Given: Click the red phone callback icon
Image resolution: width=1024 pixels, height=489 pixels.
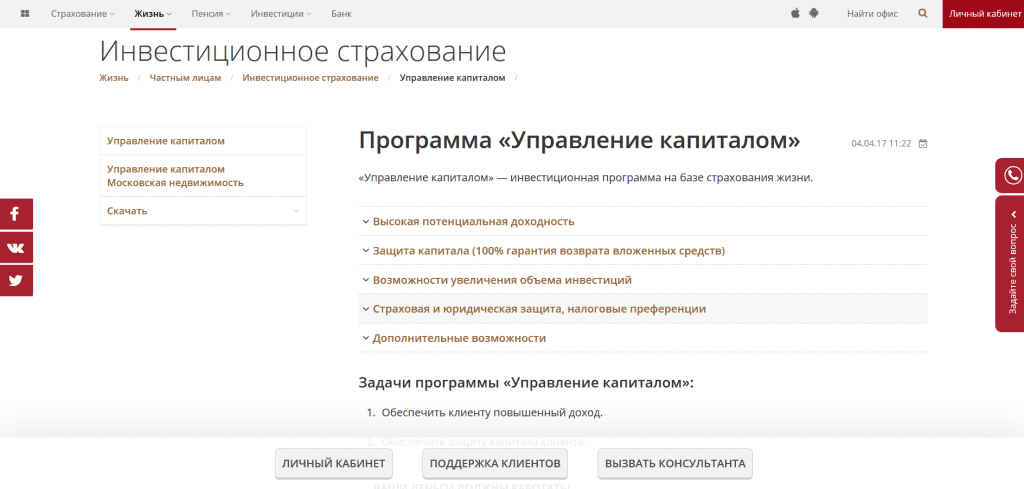Looking at the screenshot, I should pos(1012,175).
